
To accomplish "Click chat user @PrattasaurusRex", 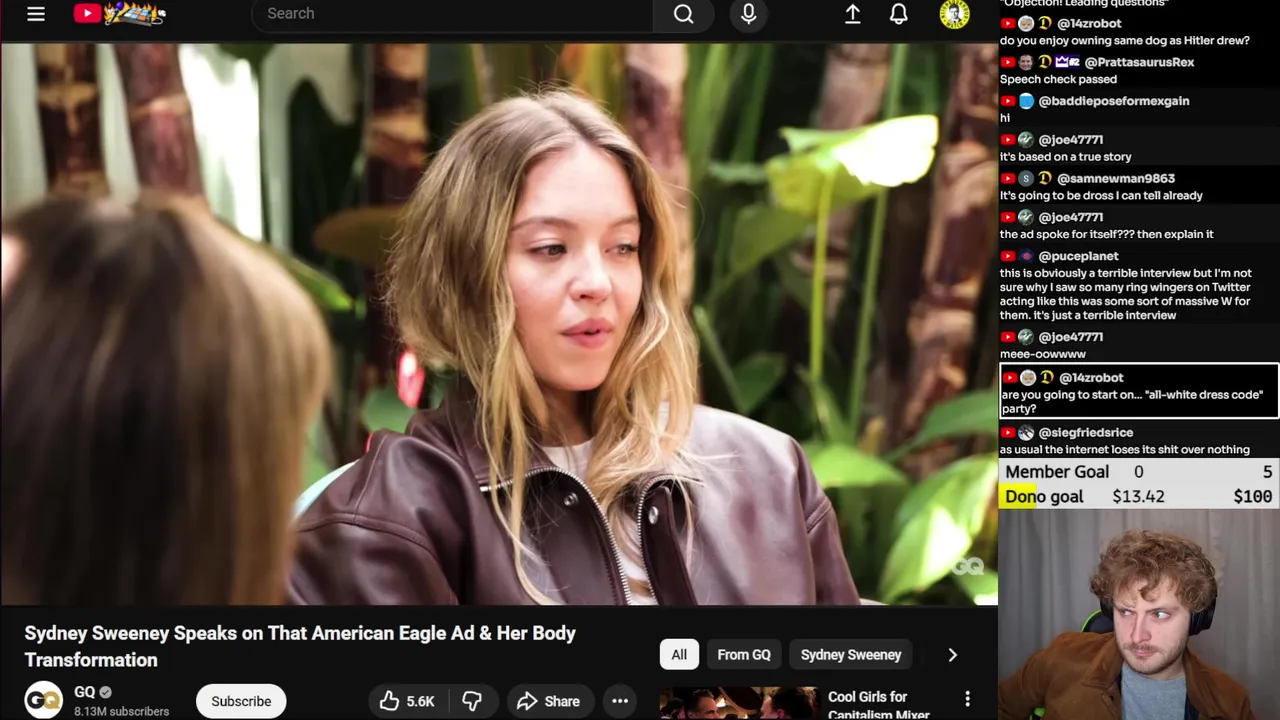I will click(x=1138, y=62).
